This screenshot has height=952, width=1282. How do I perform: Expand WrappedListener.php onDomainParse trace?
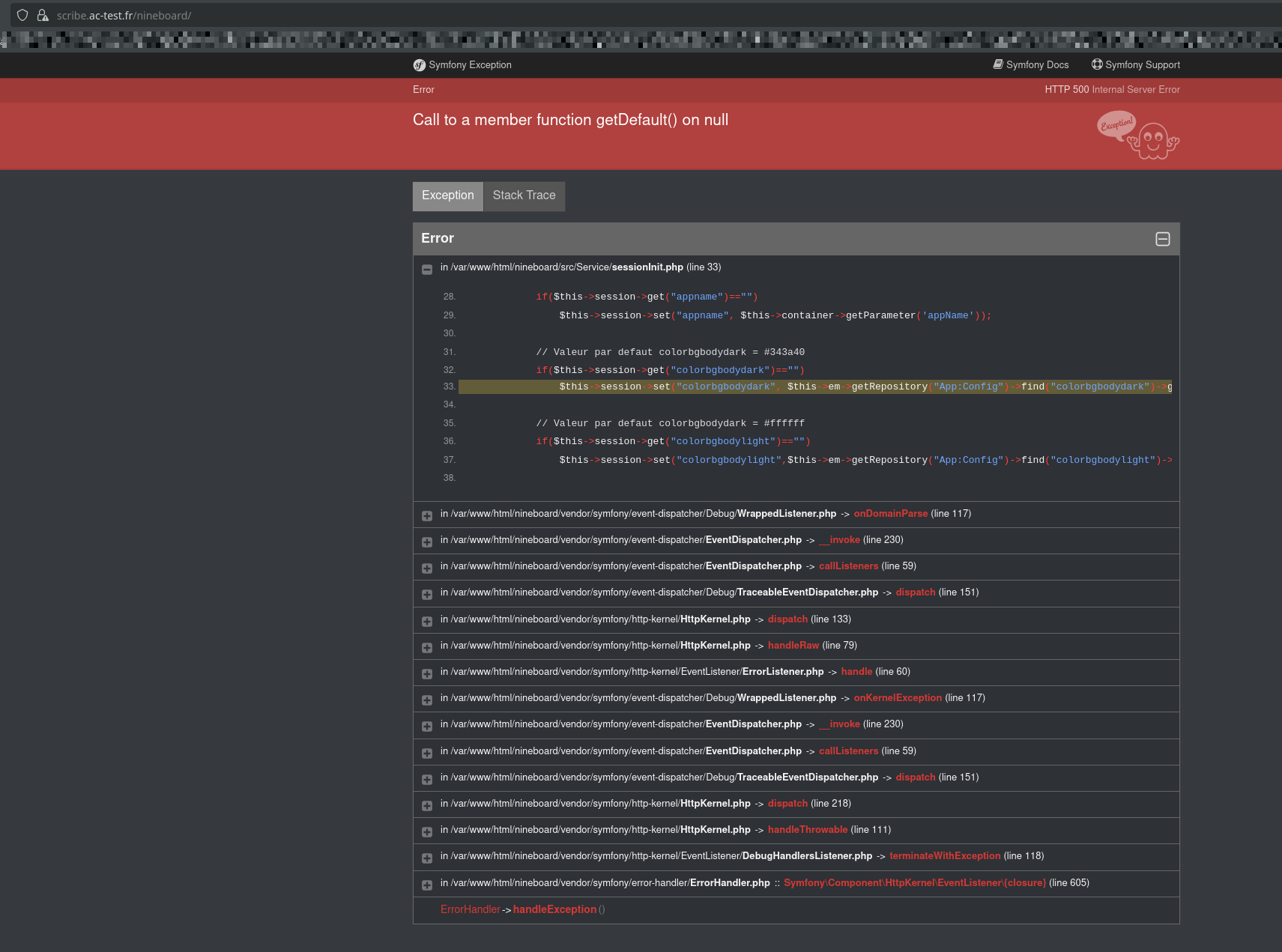click(427, 515)
